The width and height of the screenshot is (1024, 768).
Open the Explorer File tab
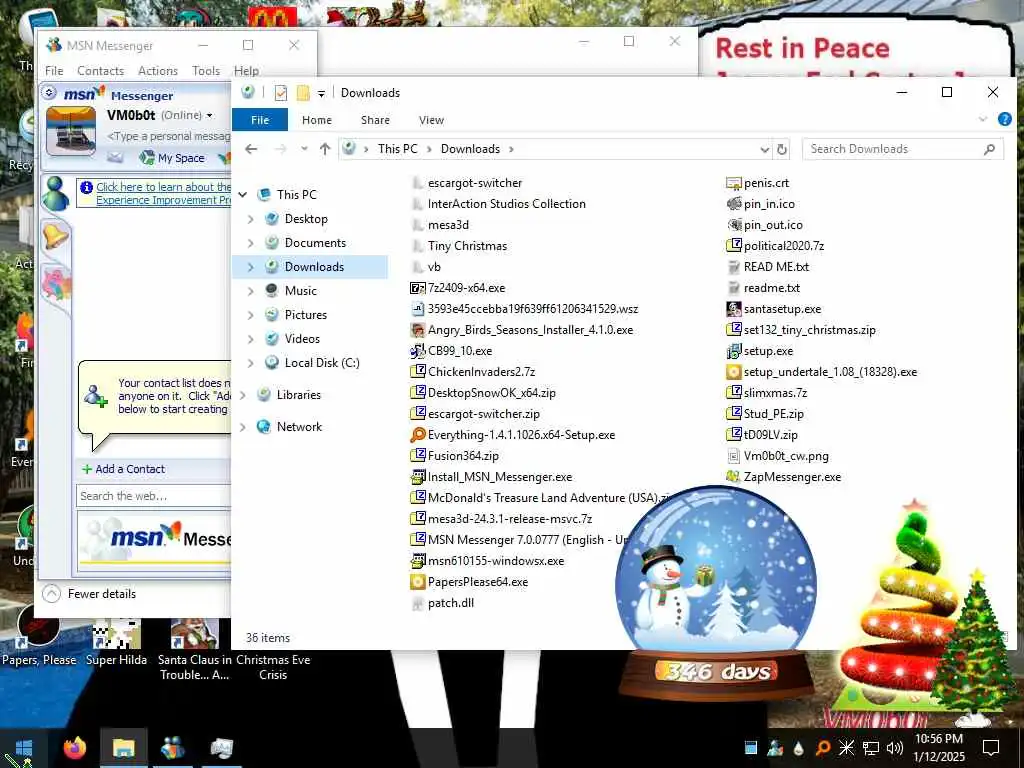coord(260,120)
